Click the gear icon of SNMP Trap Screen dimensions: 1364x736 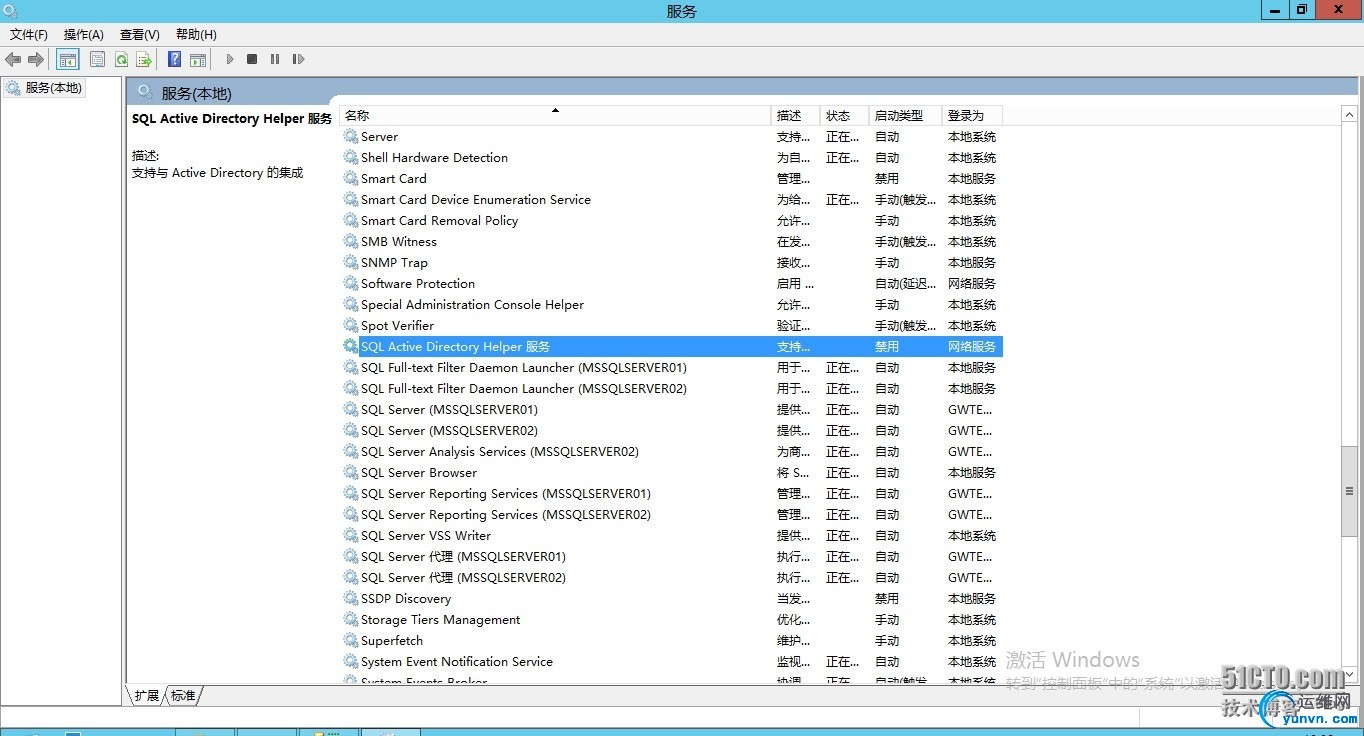click(351, 263)
